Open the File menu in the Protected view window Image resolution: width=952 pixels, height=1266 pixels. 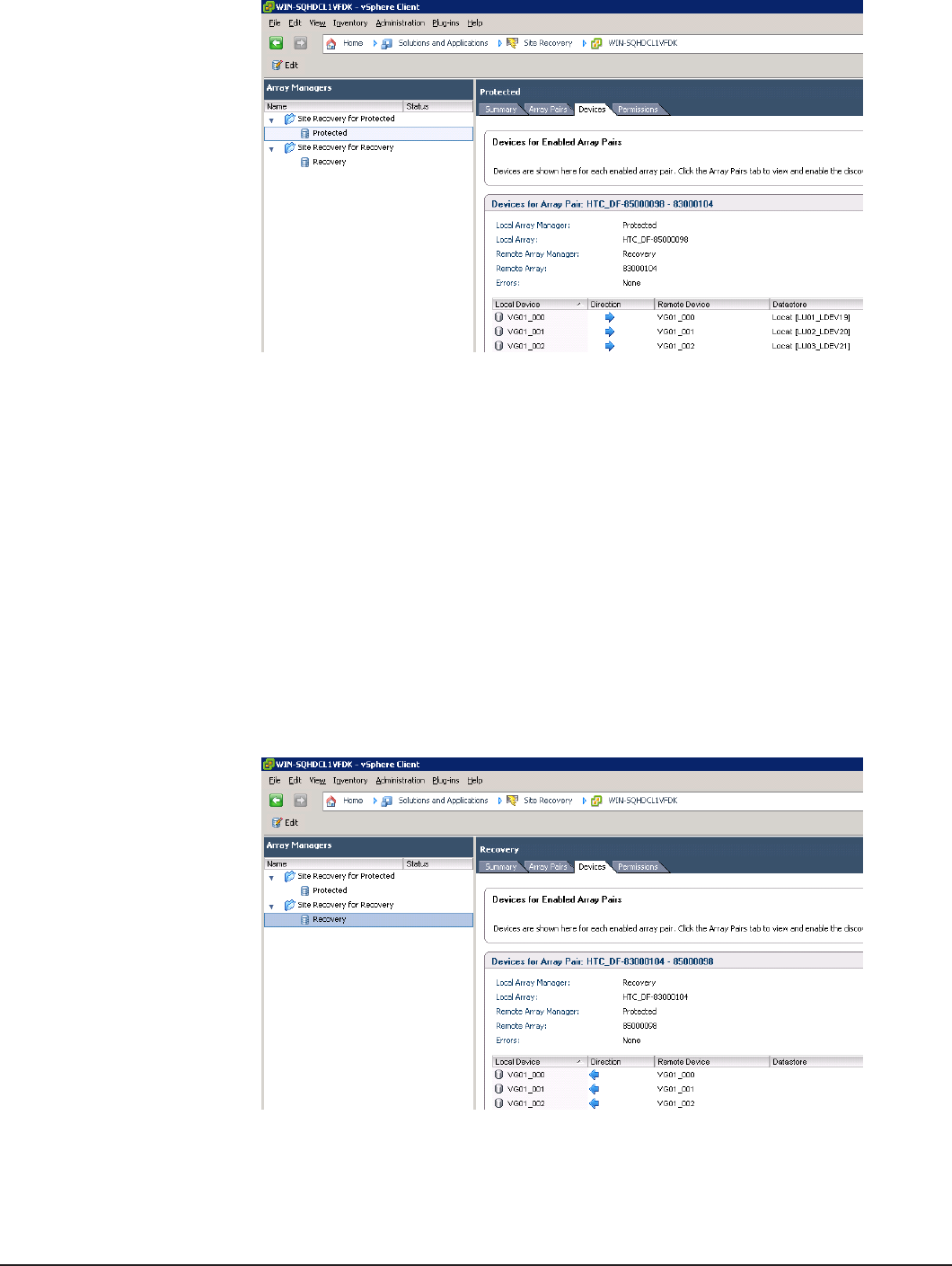click(275, 23)
